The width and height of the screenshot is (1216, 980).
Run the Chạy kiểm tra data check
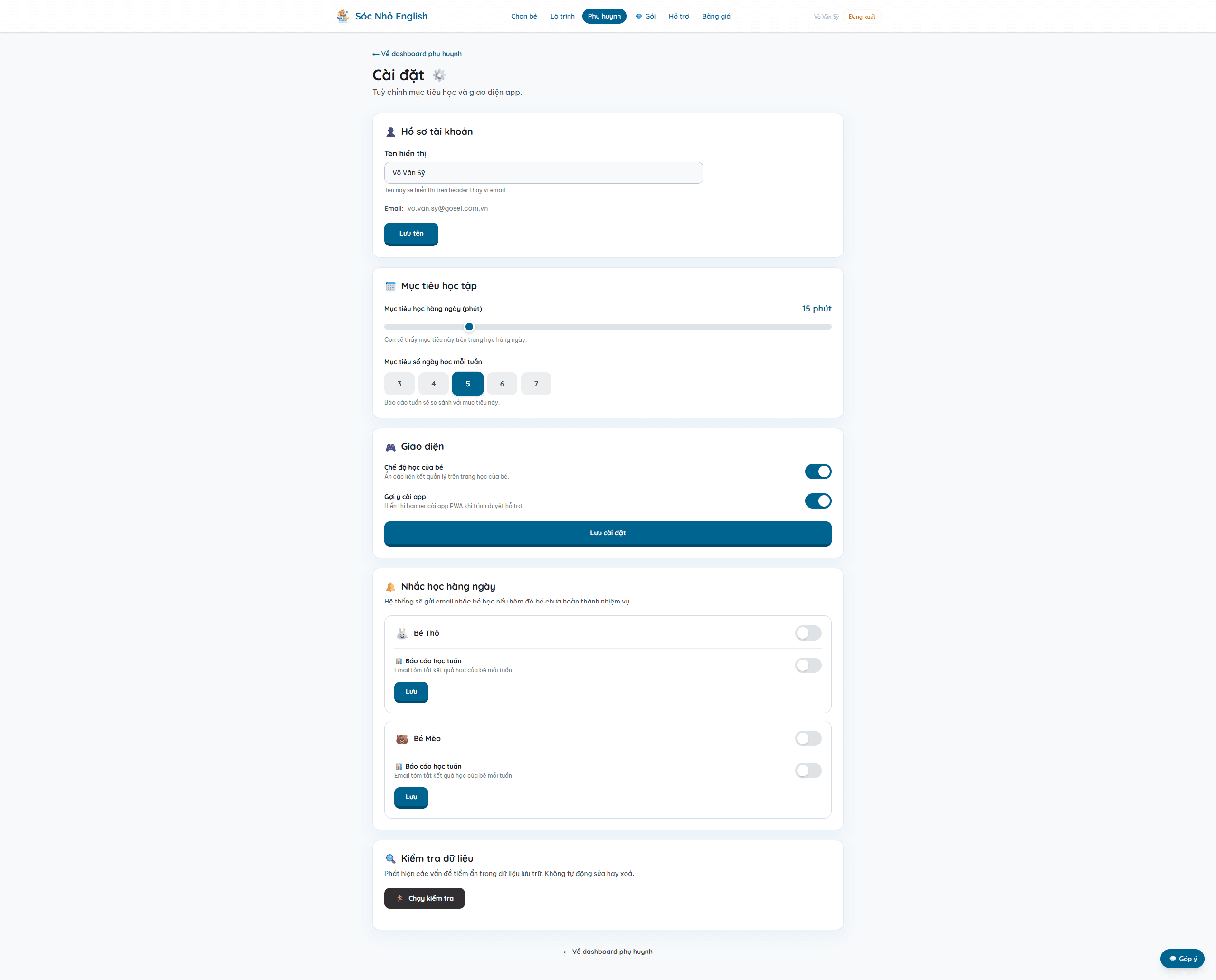pyautogui.click(x=424, y=898)
